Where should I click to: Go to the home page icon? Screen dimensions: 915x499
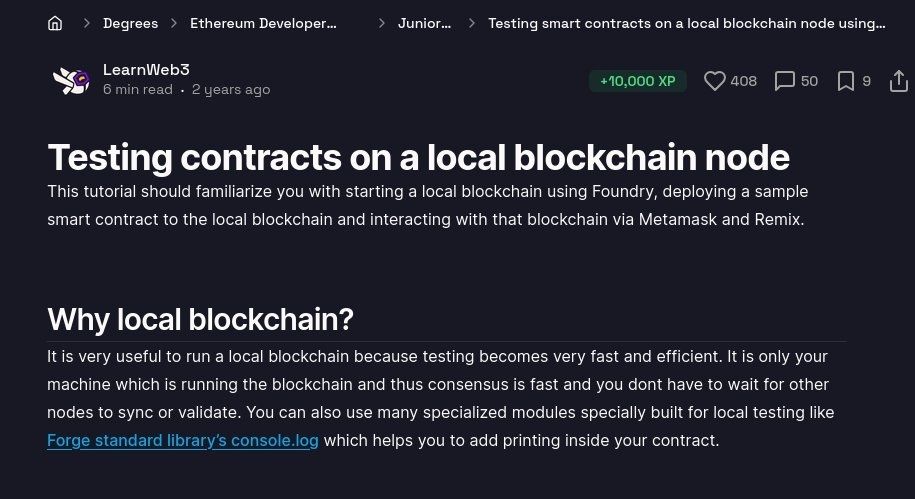click(x=55, y=23)
